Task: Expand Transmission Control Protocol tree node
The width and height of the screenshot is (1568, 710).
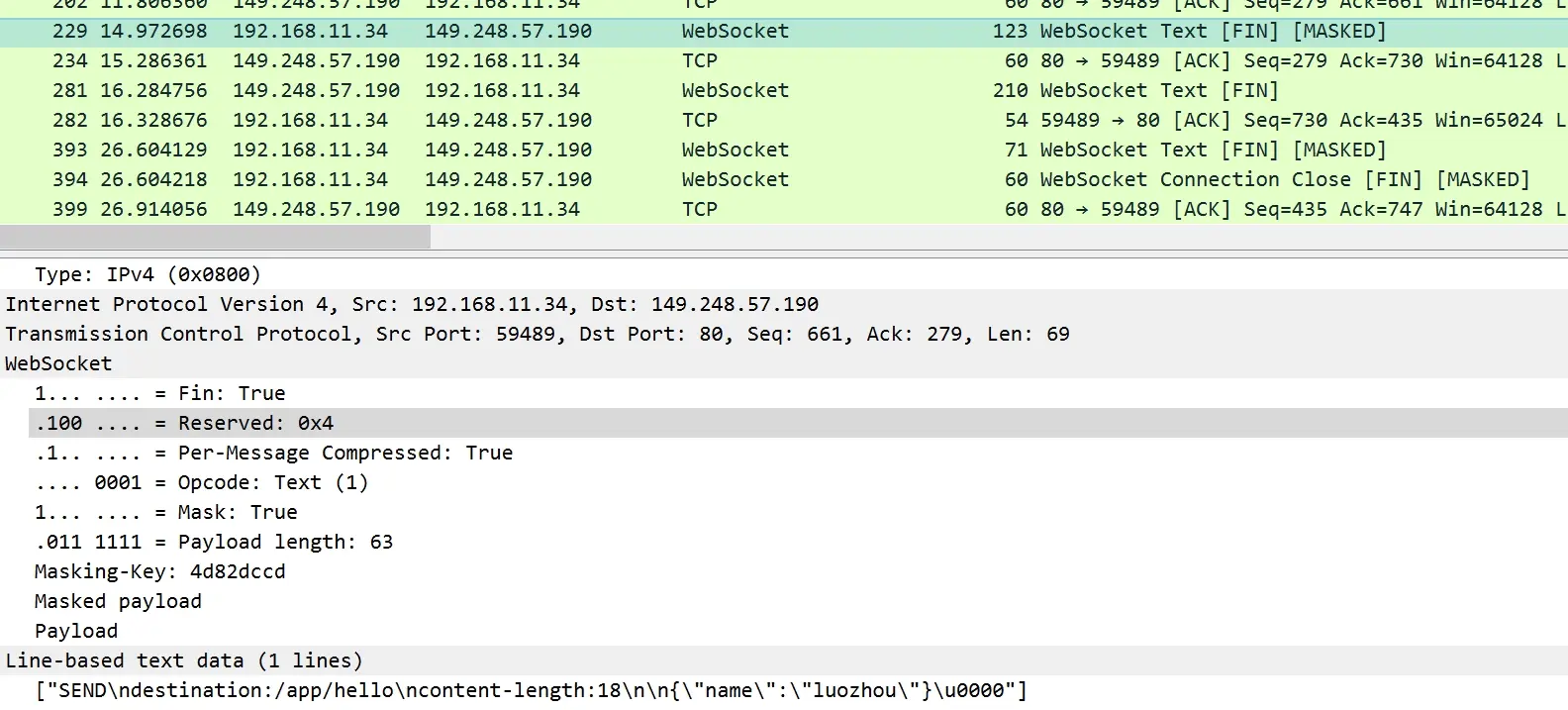Action: pos(784,334)
